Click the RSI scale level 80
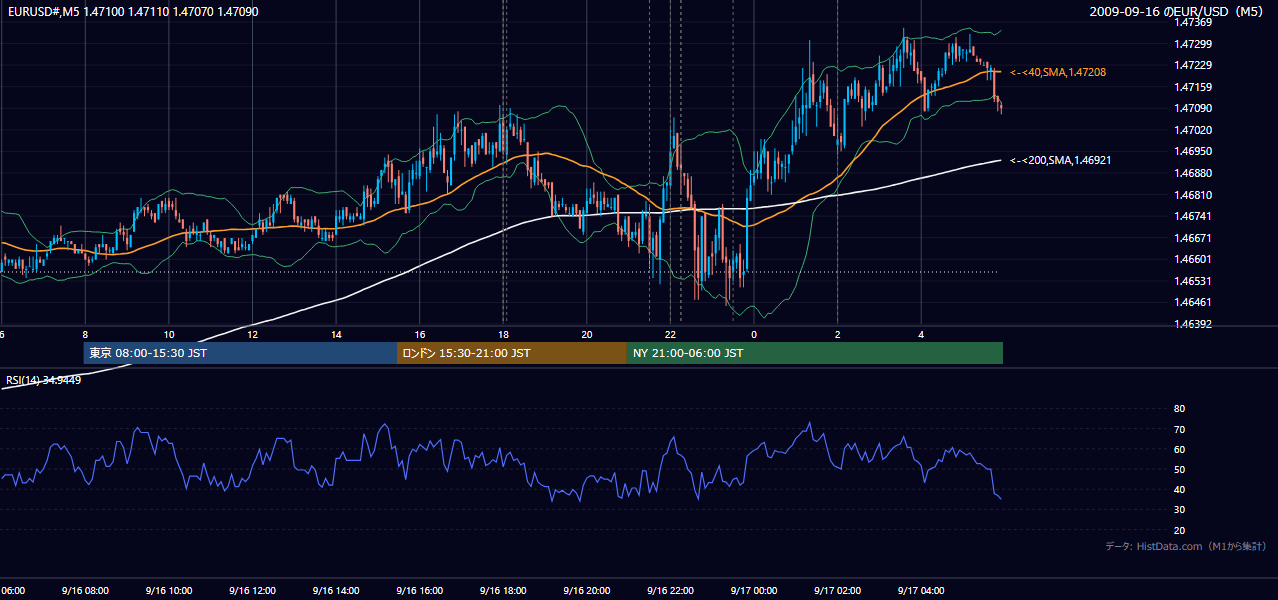This screenshot has height=600, width=1278. click(x=1179, y=409)
